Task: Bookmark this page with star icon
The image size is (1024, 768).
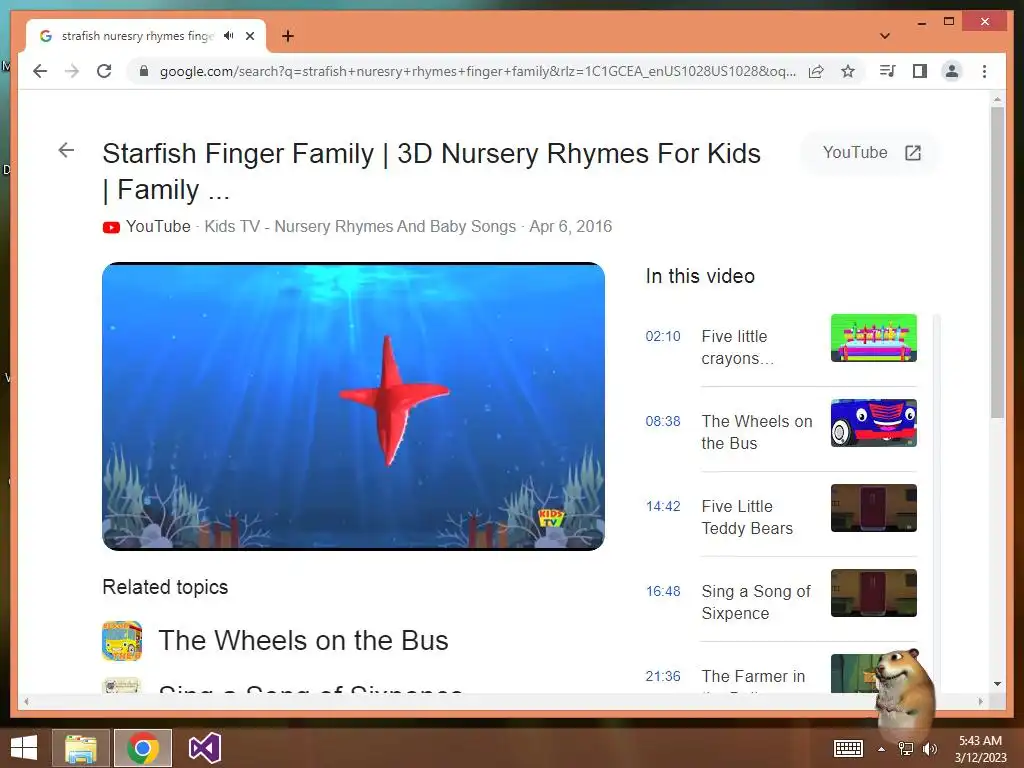Action: [x=848, y=71]
